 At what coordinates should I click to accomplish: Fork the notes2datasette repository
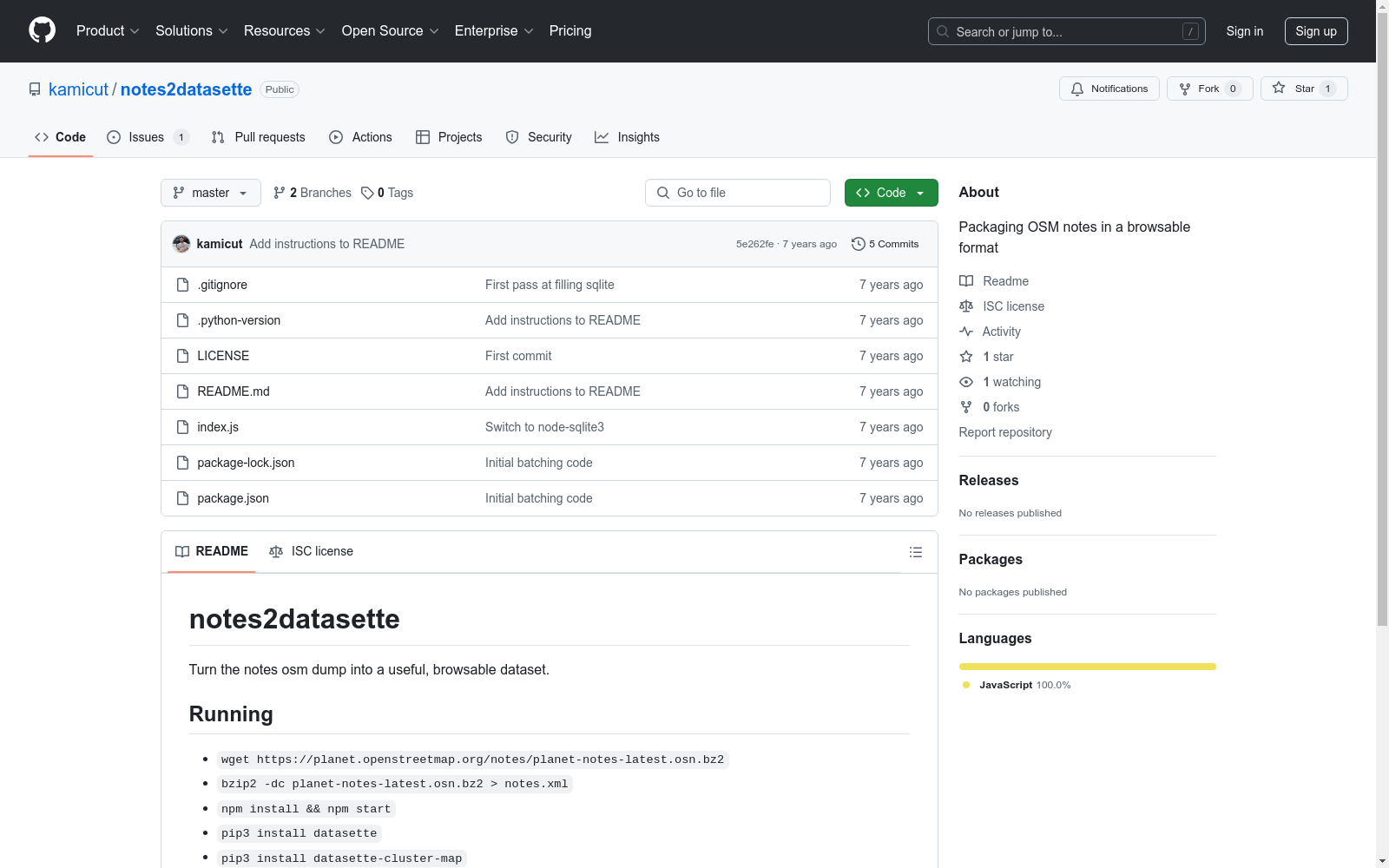click(1209, 89)
